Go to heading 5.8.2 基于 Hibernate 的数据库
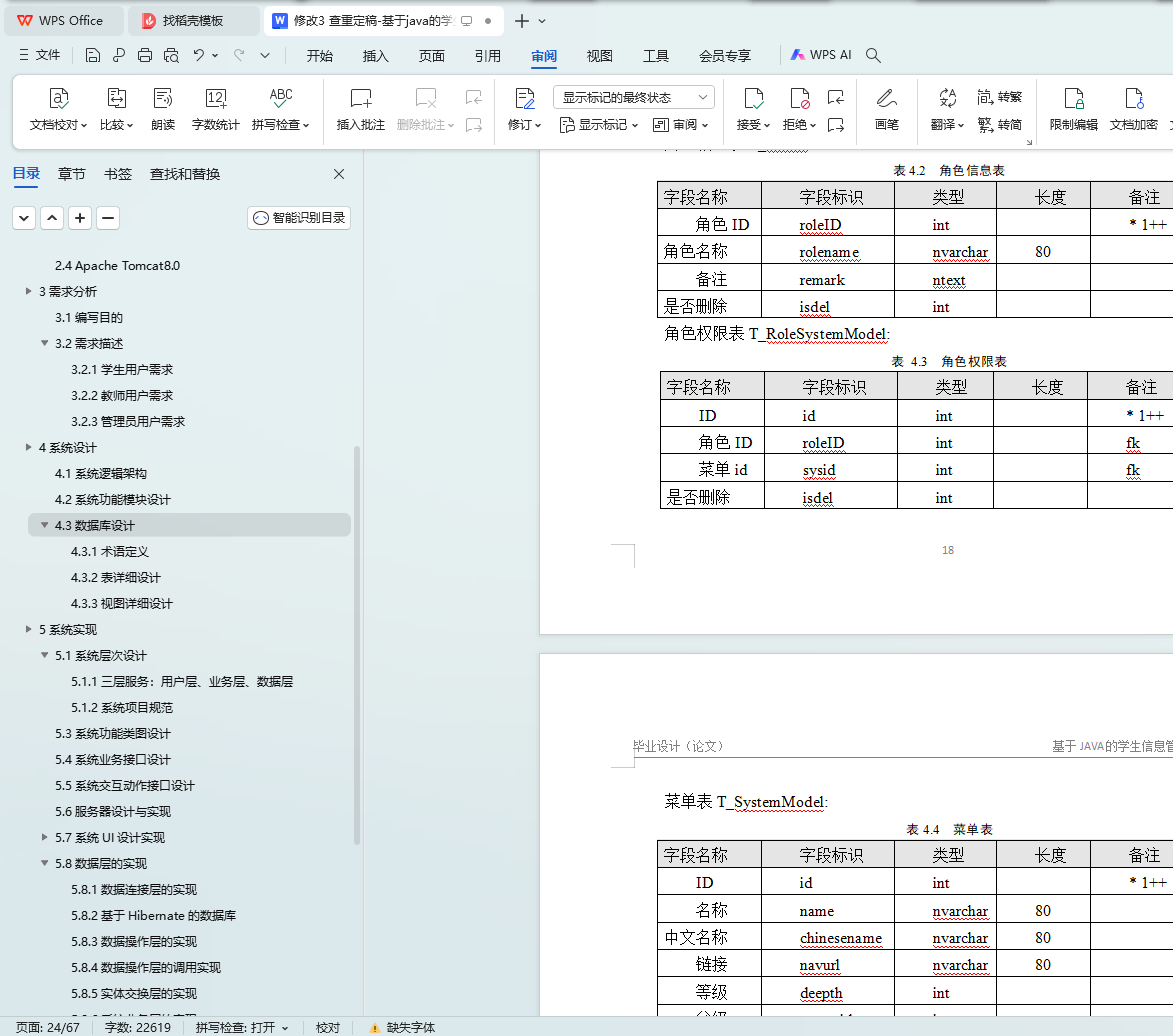This screenshot has width=1173, height=1036. 153,916
